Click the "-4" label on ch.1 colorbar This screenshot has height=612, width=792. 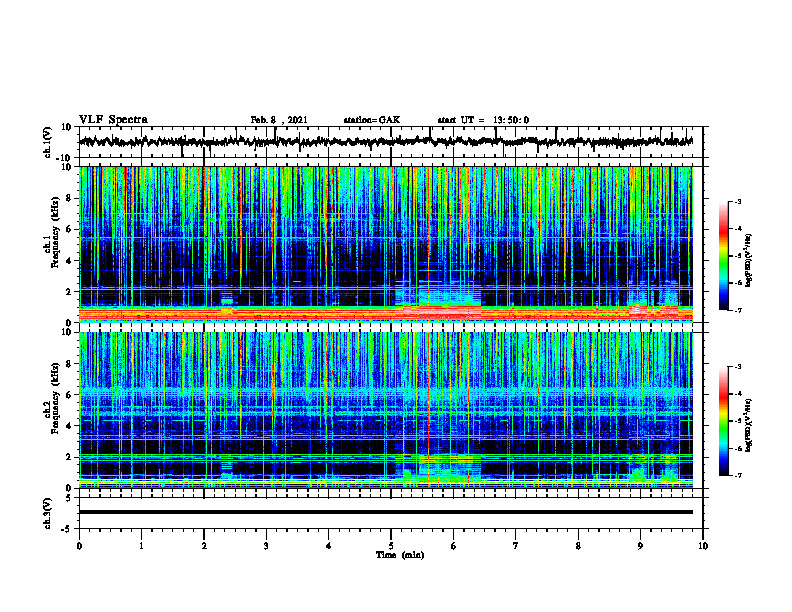click(x=738, y=229)
